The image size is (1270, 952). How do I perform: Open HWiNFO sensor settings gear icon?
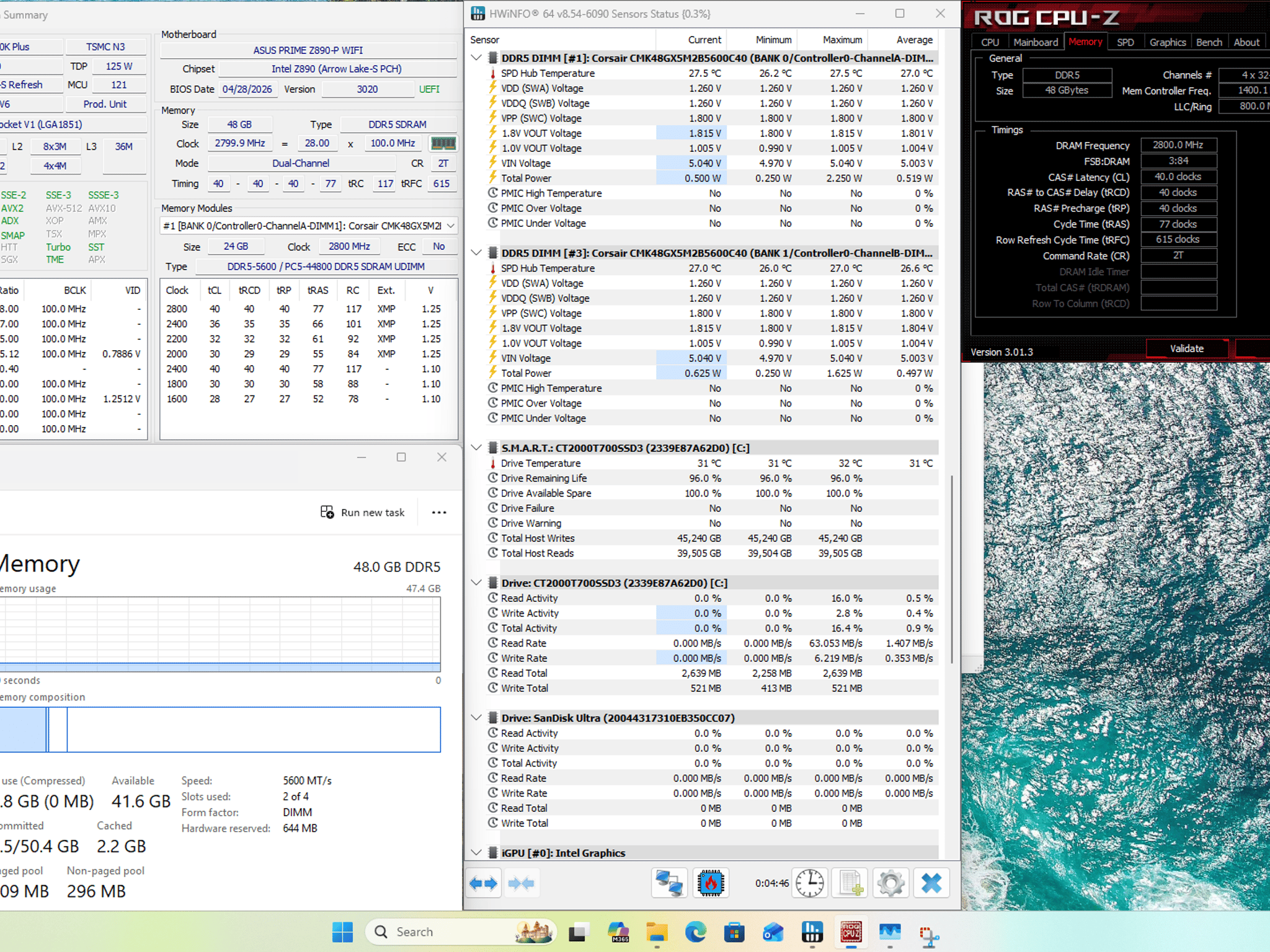tap(890, 883)
